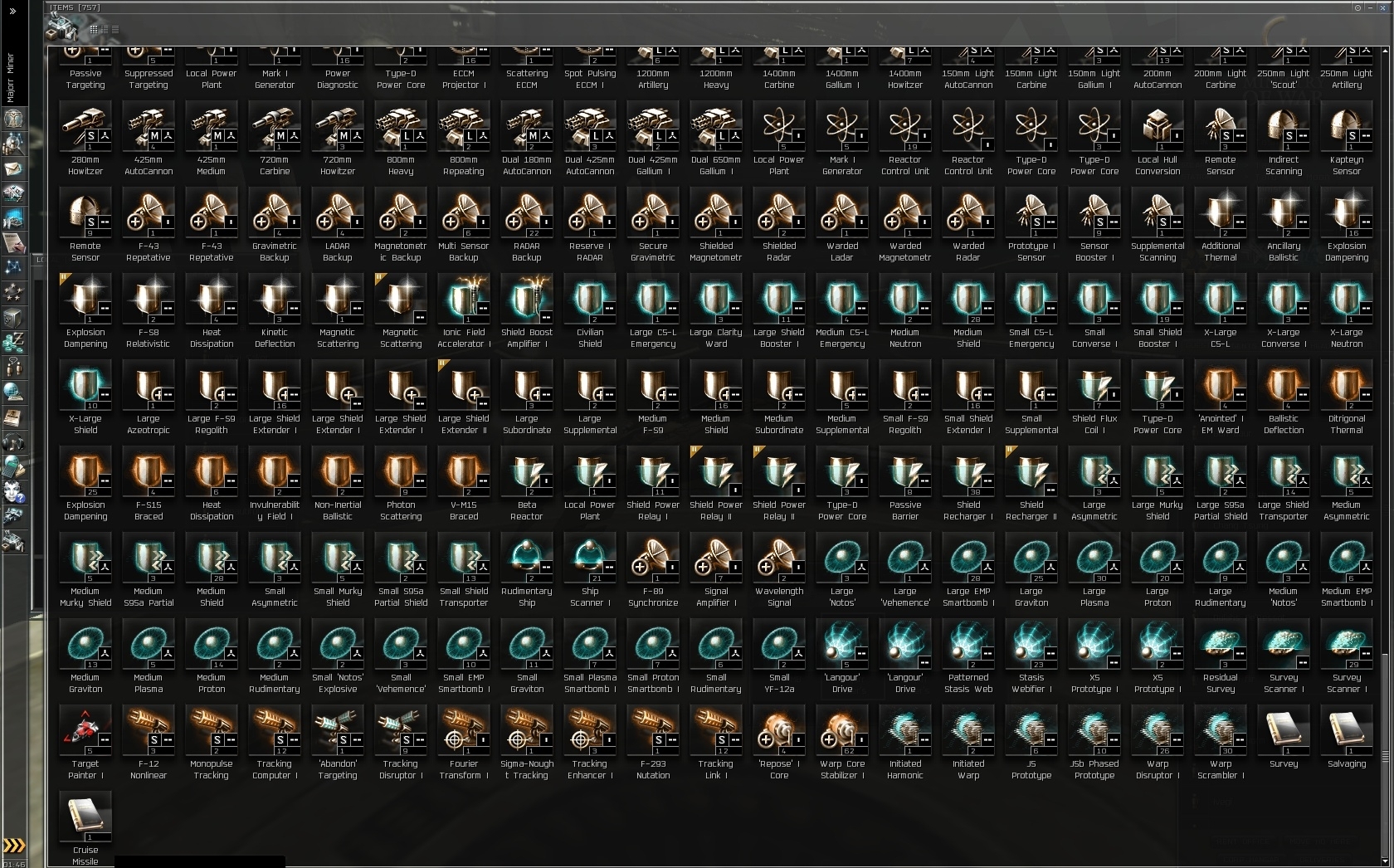Open the star map constellation icon

(14, 267)
